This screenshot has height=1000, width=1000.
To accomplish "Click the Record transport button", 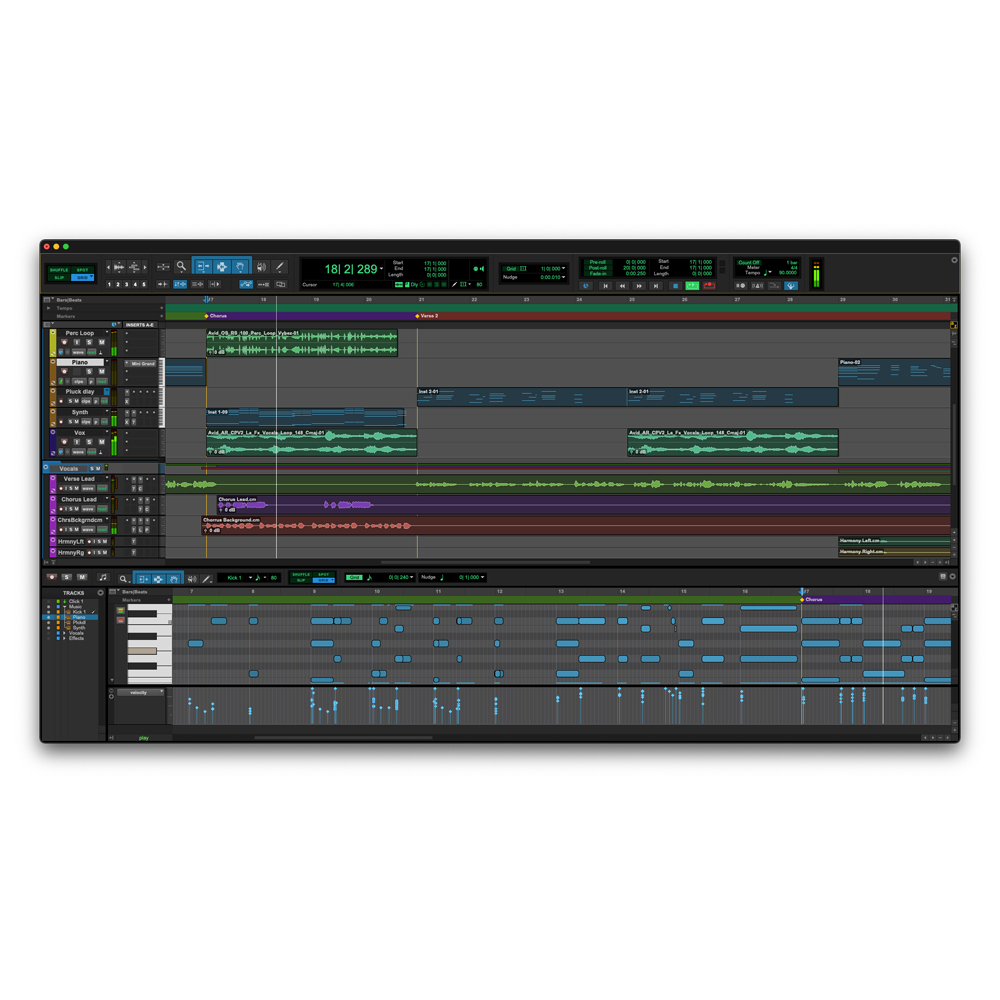I will (709, 286).
